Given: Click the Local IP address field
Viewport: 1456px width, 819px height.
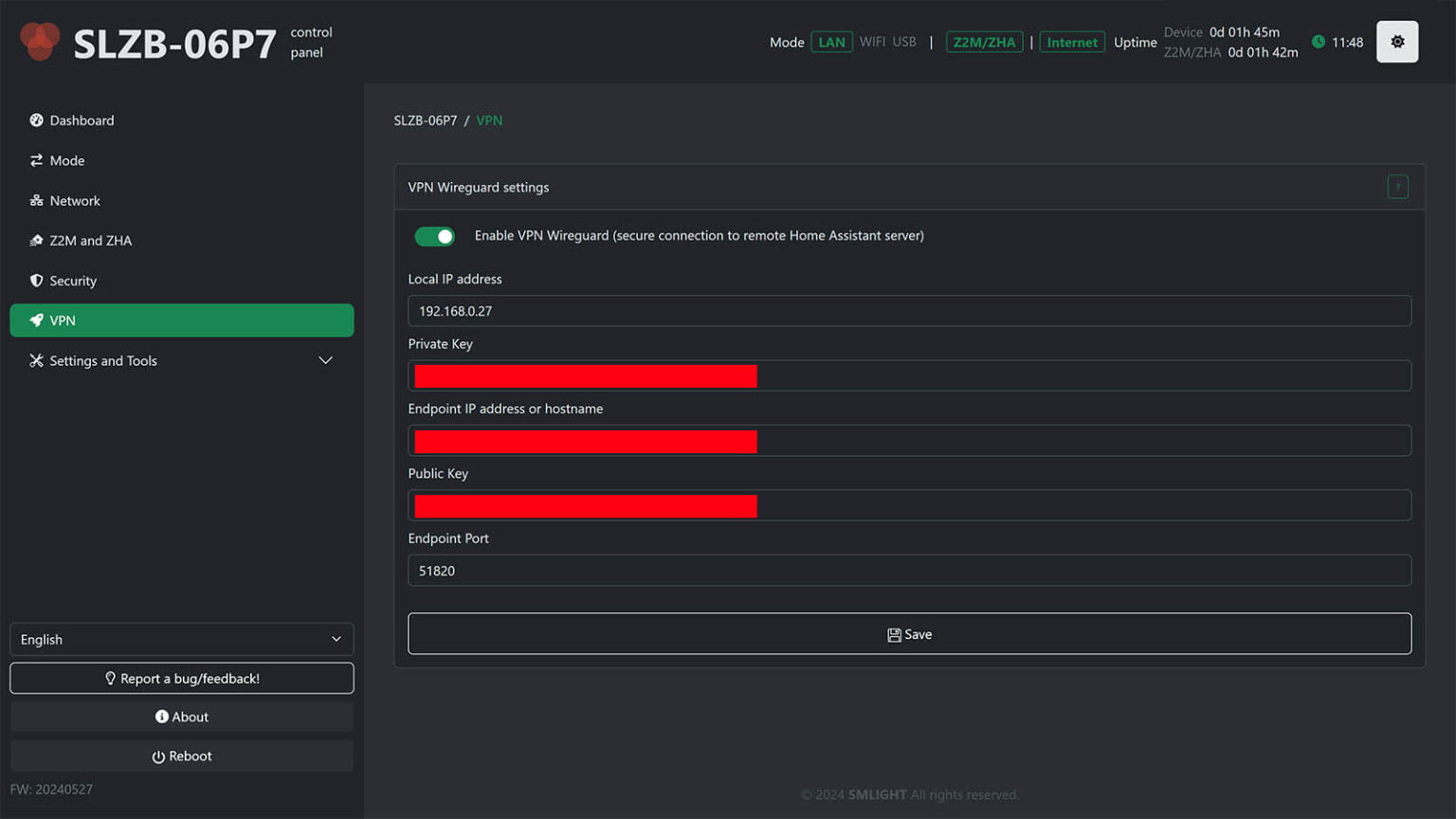Looking at the screenshot, I should click(x=909, y=311).
